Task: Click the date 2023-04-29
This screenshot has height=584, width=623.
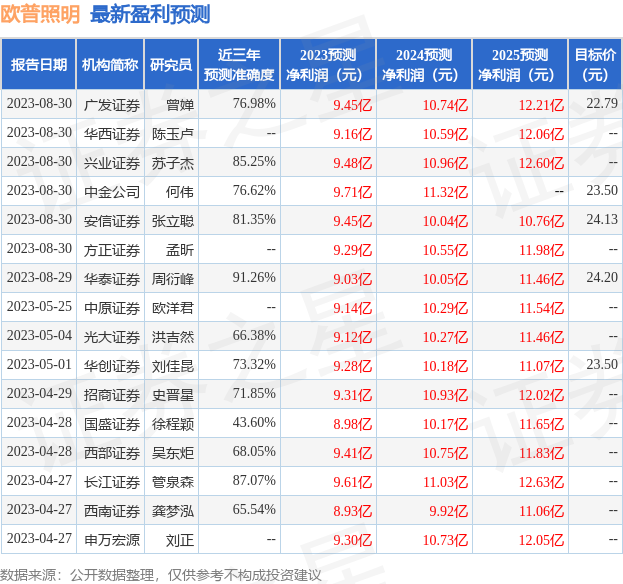Action: tap(39, 393)
